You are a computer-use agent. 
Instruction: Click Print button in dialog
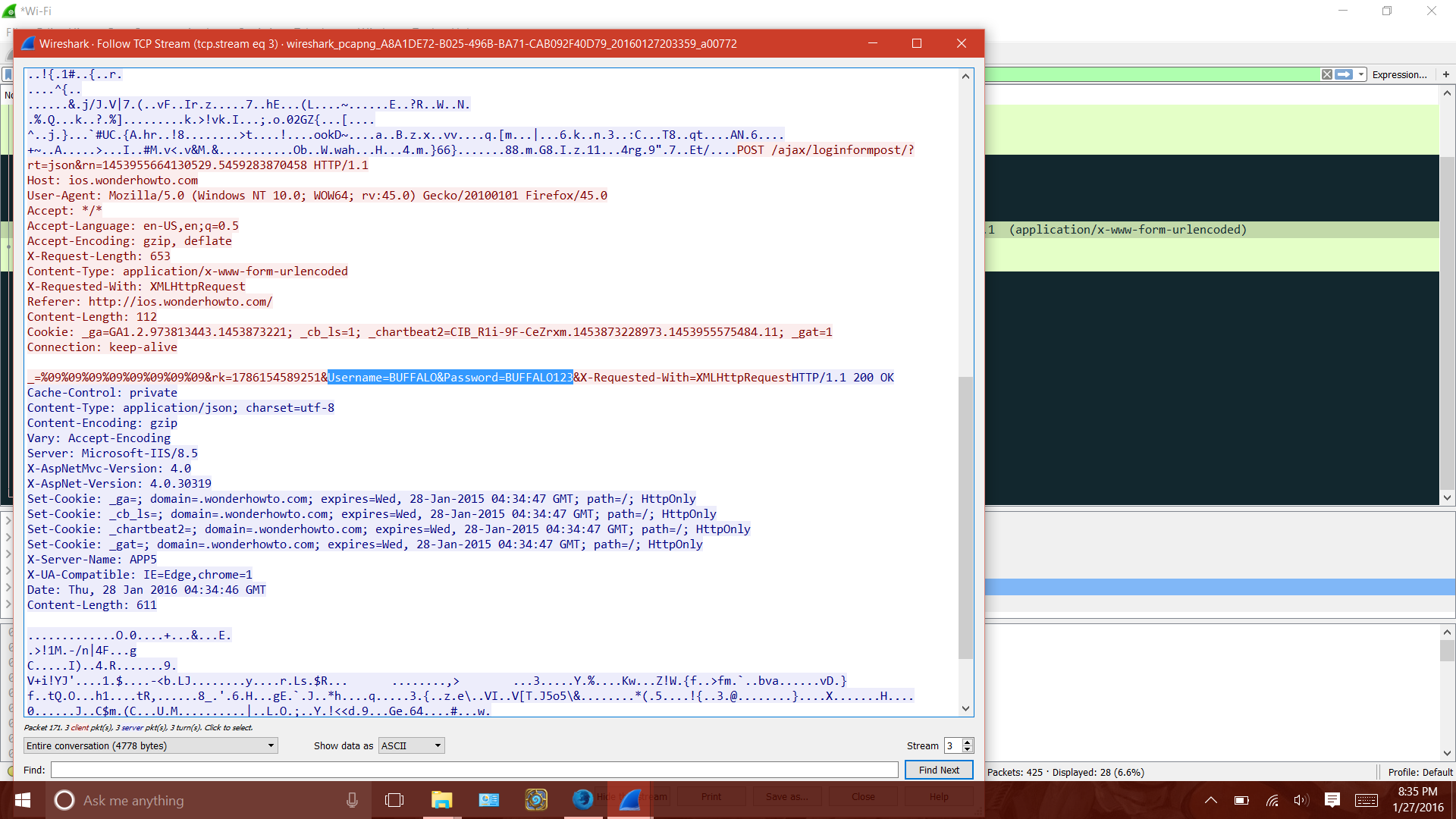pos(712,796)
